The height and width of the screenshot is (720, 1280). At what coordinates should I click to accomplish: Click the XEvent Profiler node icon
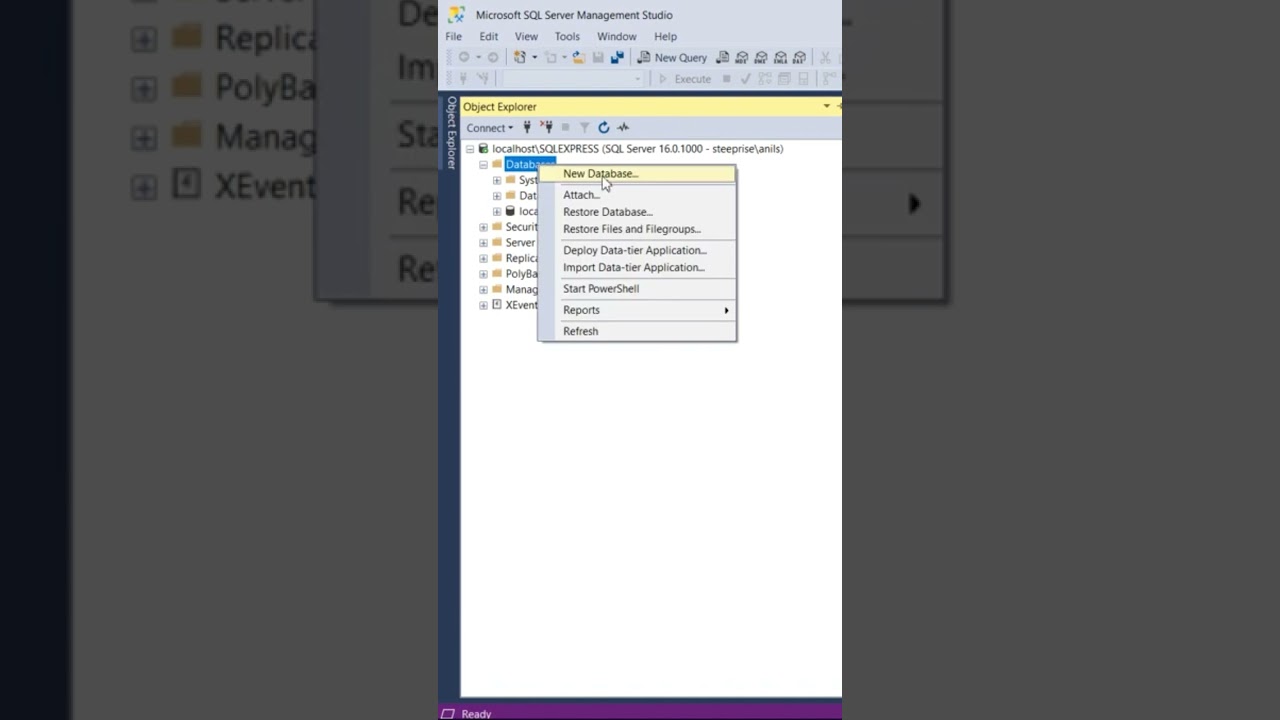[x=497, y=305]
